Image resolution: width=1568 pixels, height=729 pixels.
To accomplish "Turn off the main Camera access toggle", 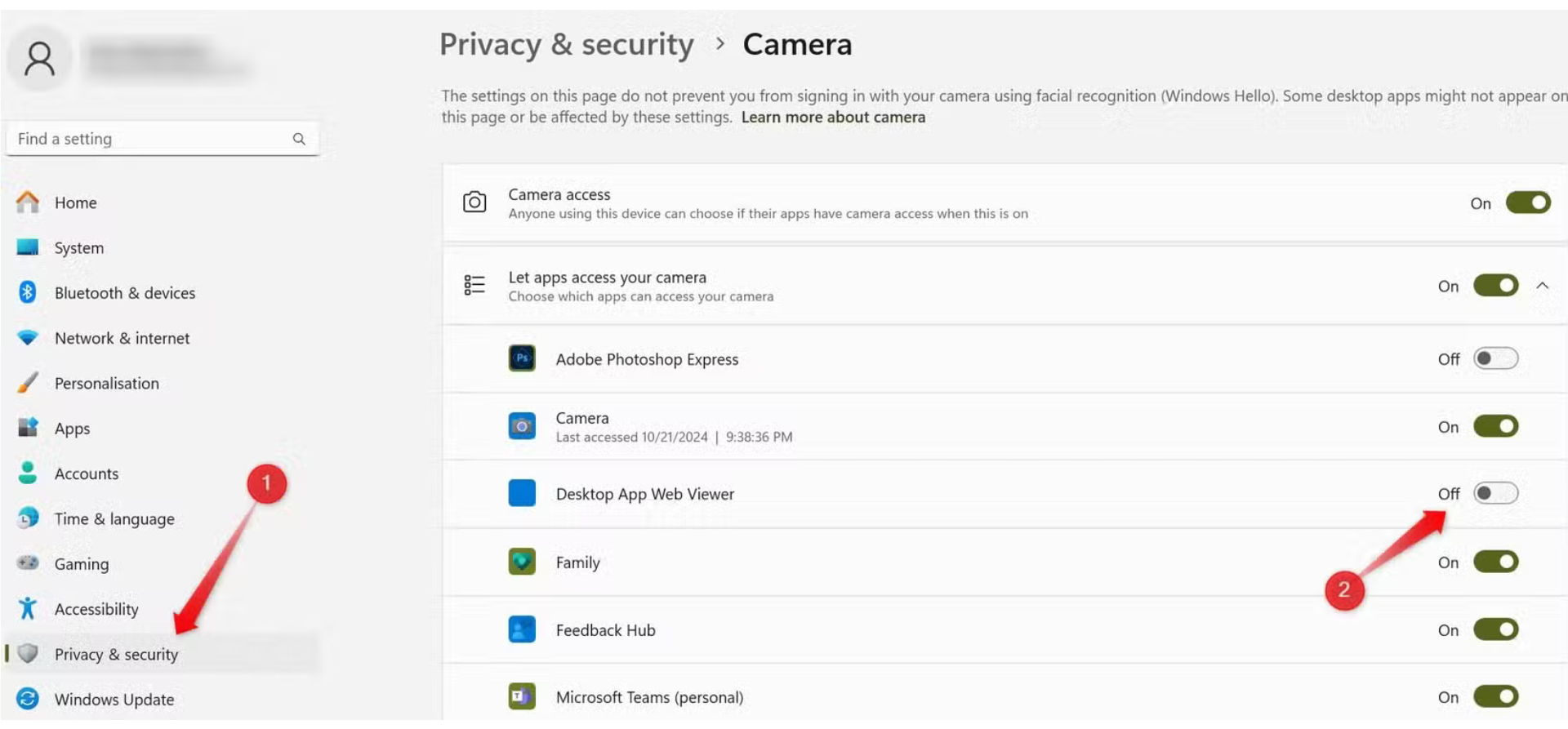I will coord(1528,202).
